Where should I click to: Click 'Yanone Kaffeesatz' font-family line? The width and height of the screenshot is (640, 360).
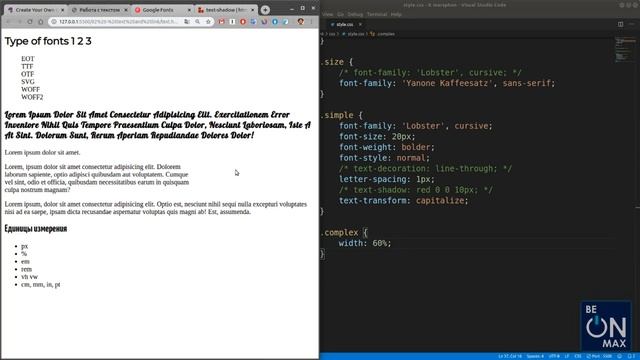coord(447,83)
